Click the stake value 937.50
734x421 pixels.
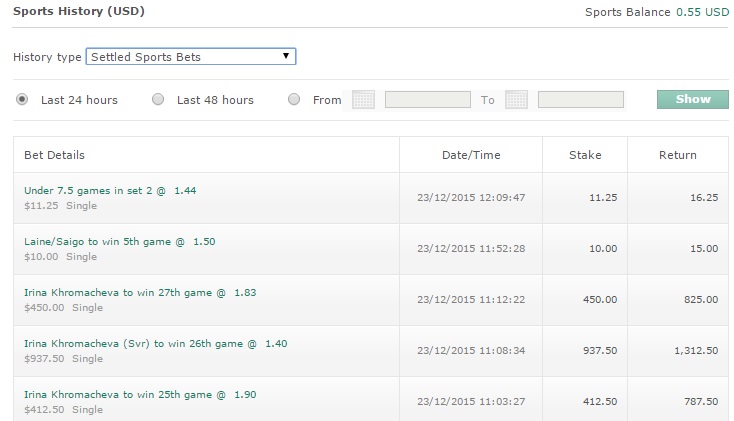(600, 351)
